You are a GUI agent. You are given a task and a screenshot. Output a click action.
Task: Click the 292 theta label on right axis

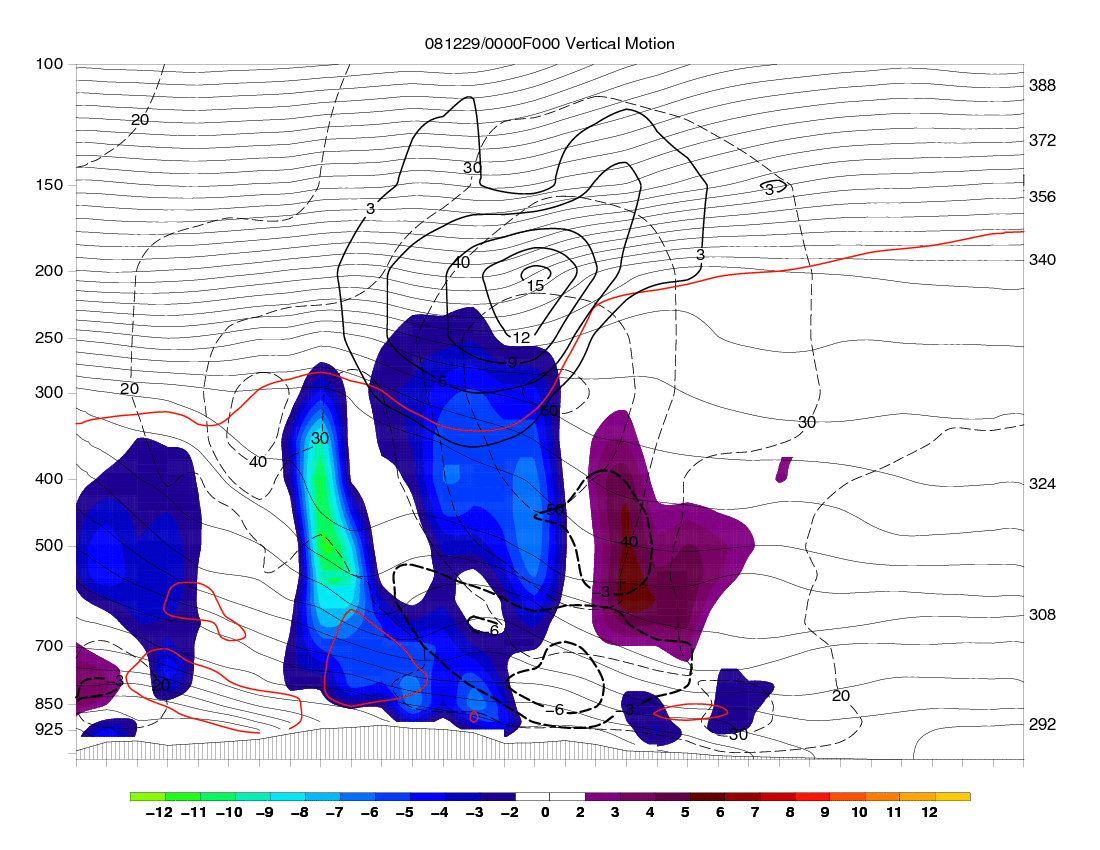point(1042,724)
